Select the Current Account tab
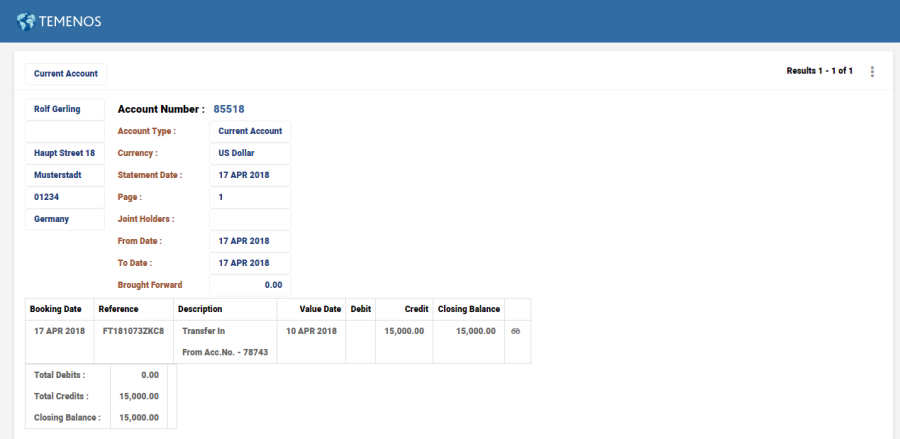The height and width of the screenshot is (439, 900). (x=65, y=74)
